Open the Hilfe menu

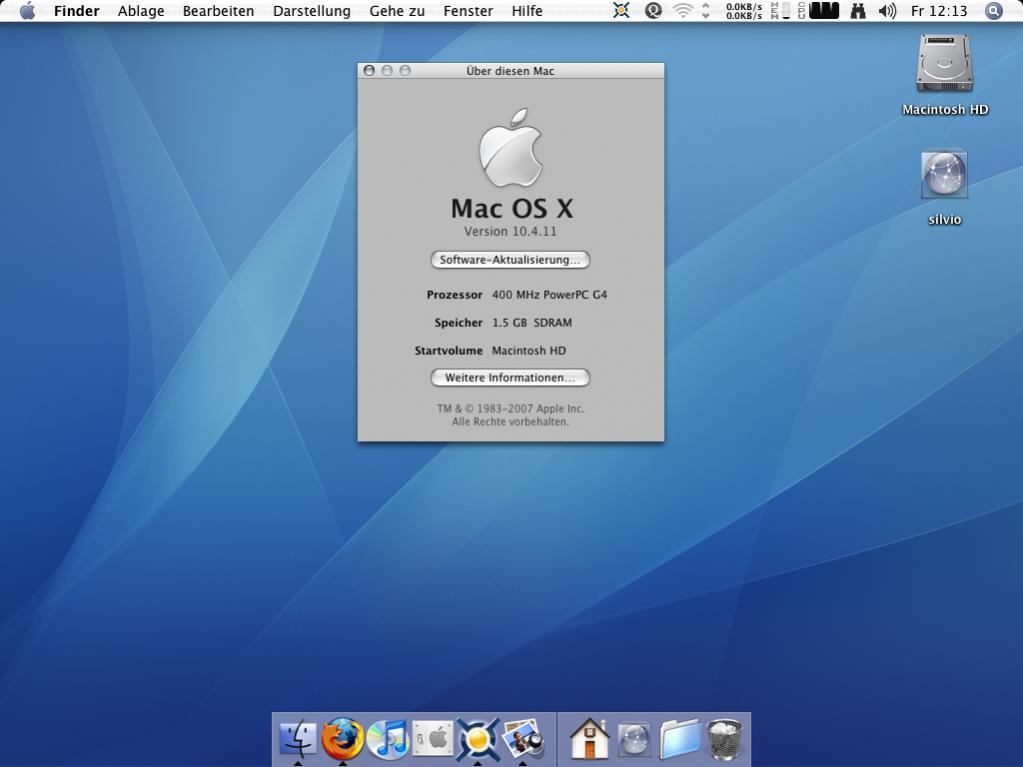click(527, 10)
